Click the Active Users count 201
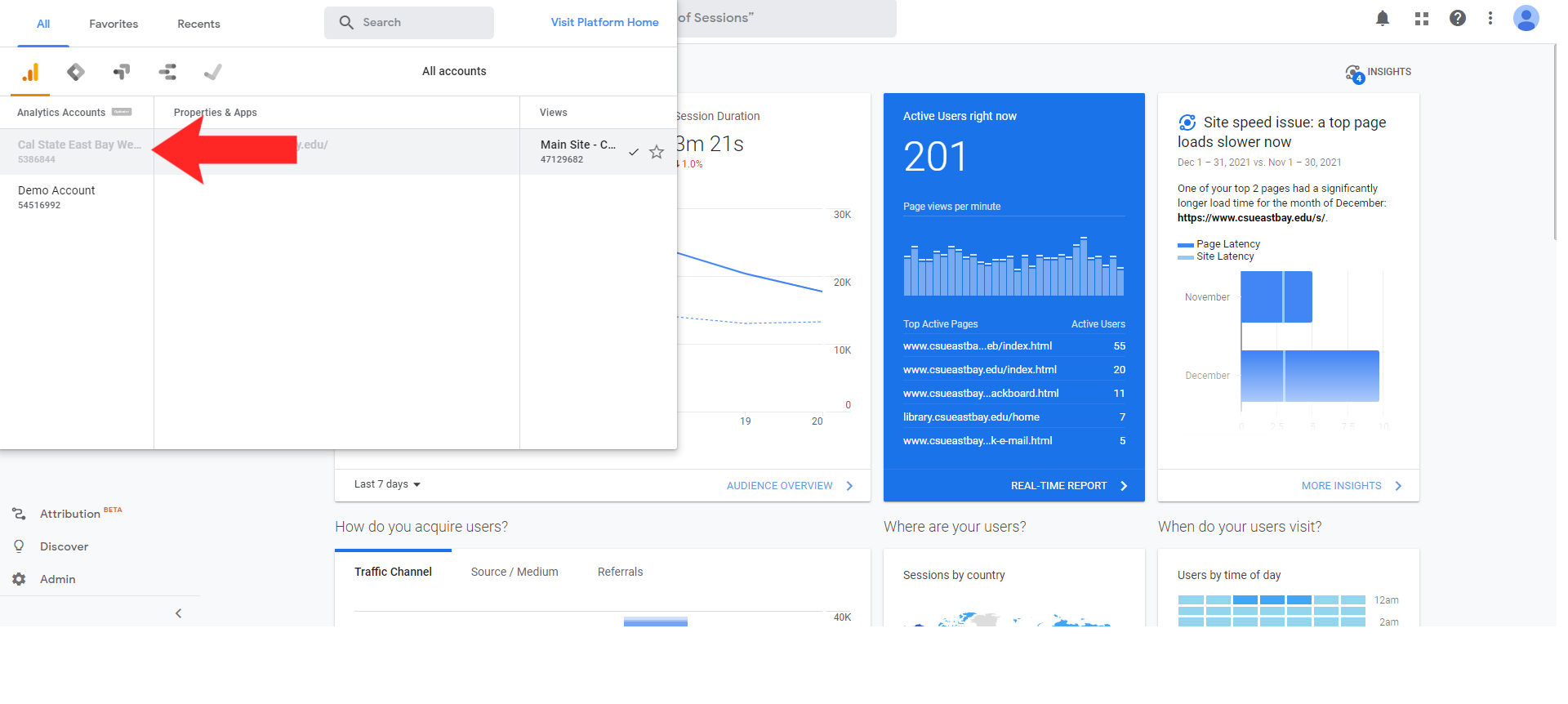This screenshot has height=704, width=1568. (x=935, y=156)
